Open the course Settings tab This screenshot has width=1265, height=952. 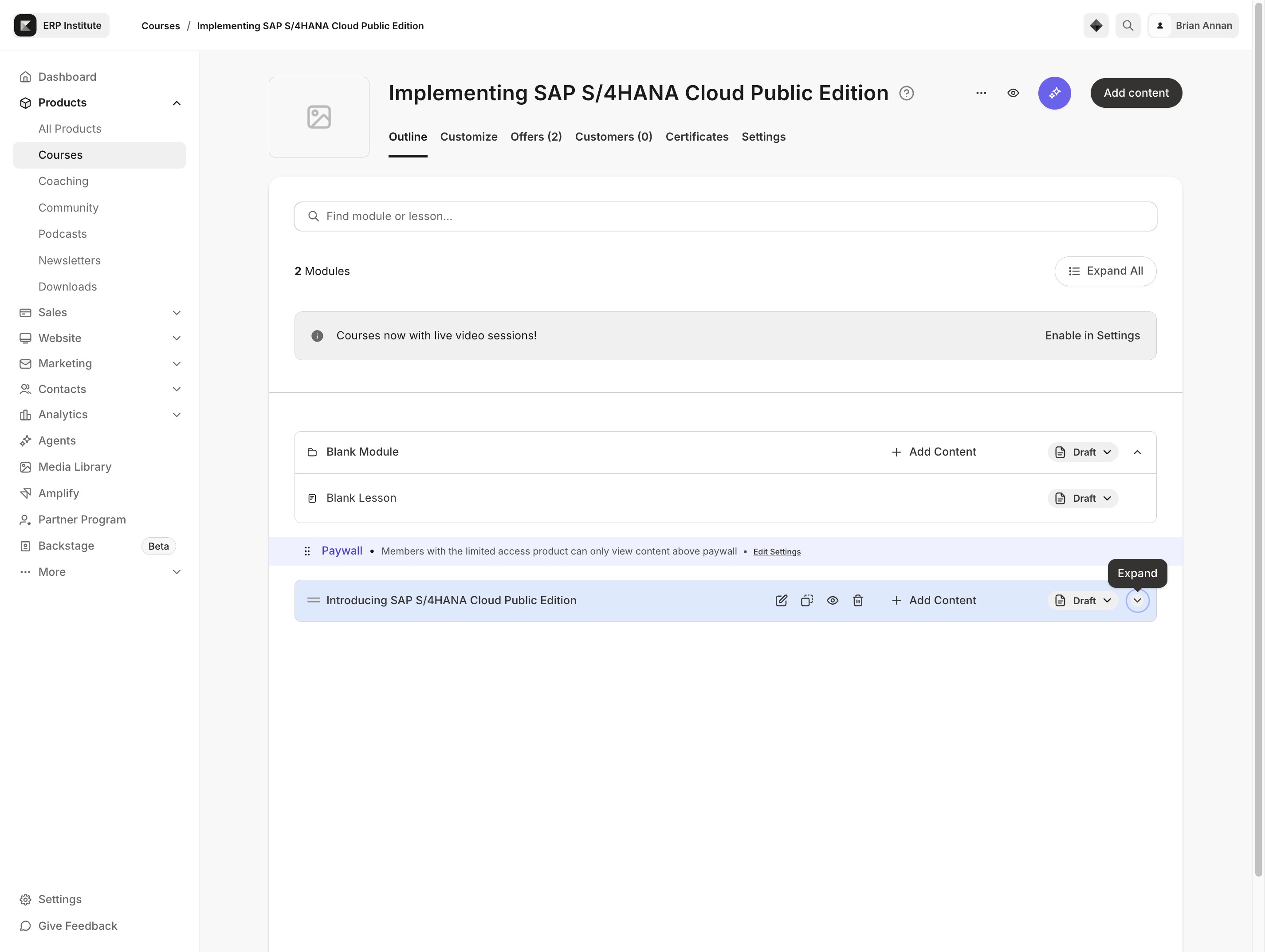coord(763,137)
